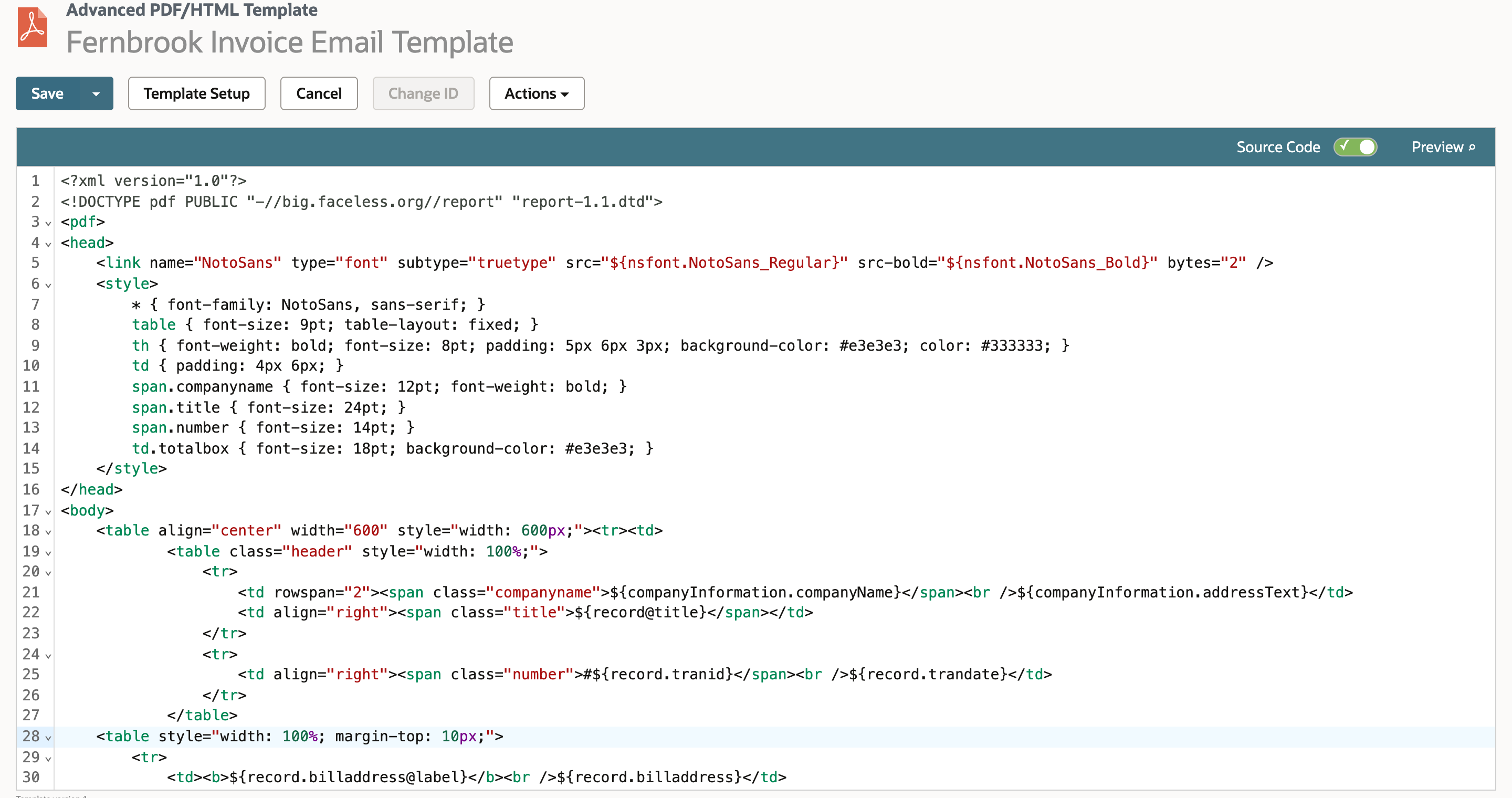Viewport: 1512px width, 798px height.
Task: Click the "${record.billaddress@label}" expression
Action: click(x=348, y=778)
